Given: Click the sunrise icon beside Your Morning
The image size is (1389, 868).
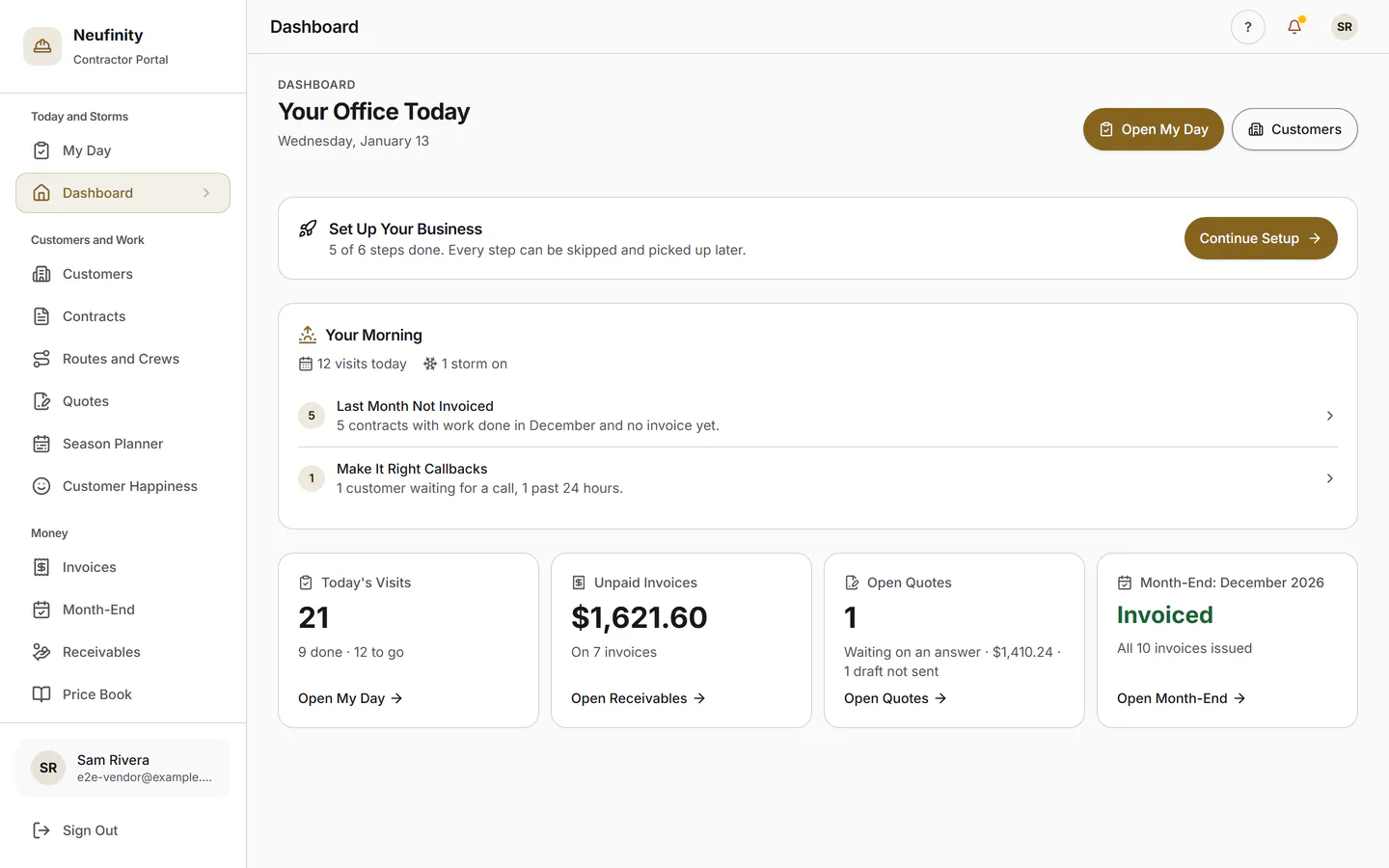Looking at the screenshot, I should pos(308,335).
